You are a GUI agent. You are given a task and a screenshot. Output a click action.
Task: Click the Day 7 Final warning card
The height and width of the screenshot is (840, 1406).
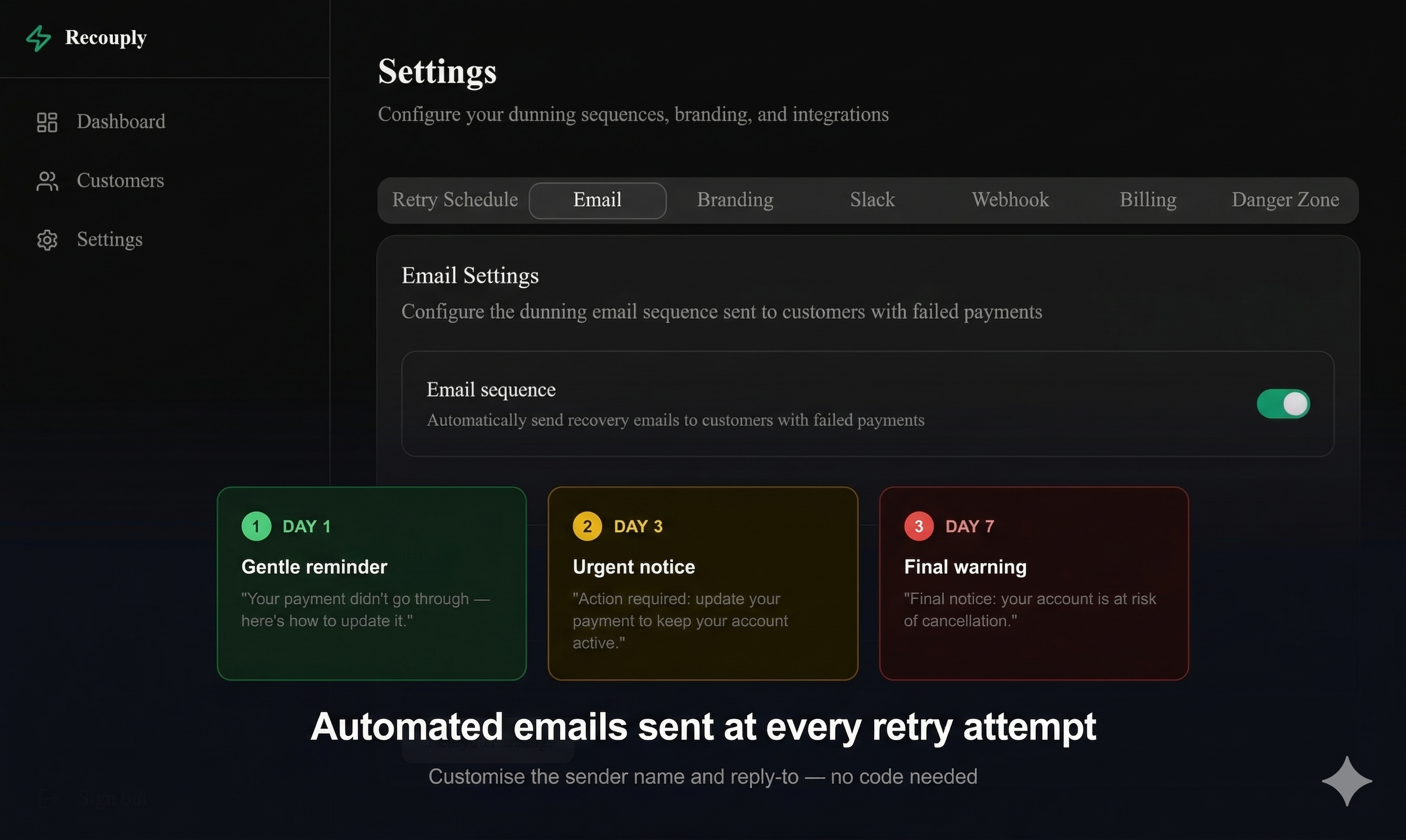coord(1034,583)
